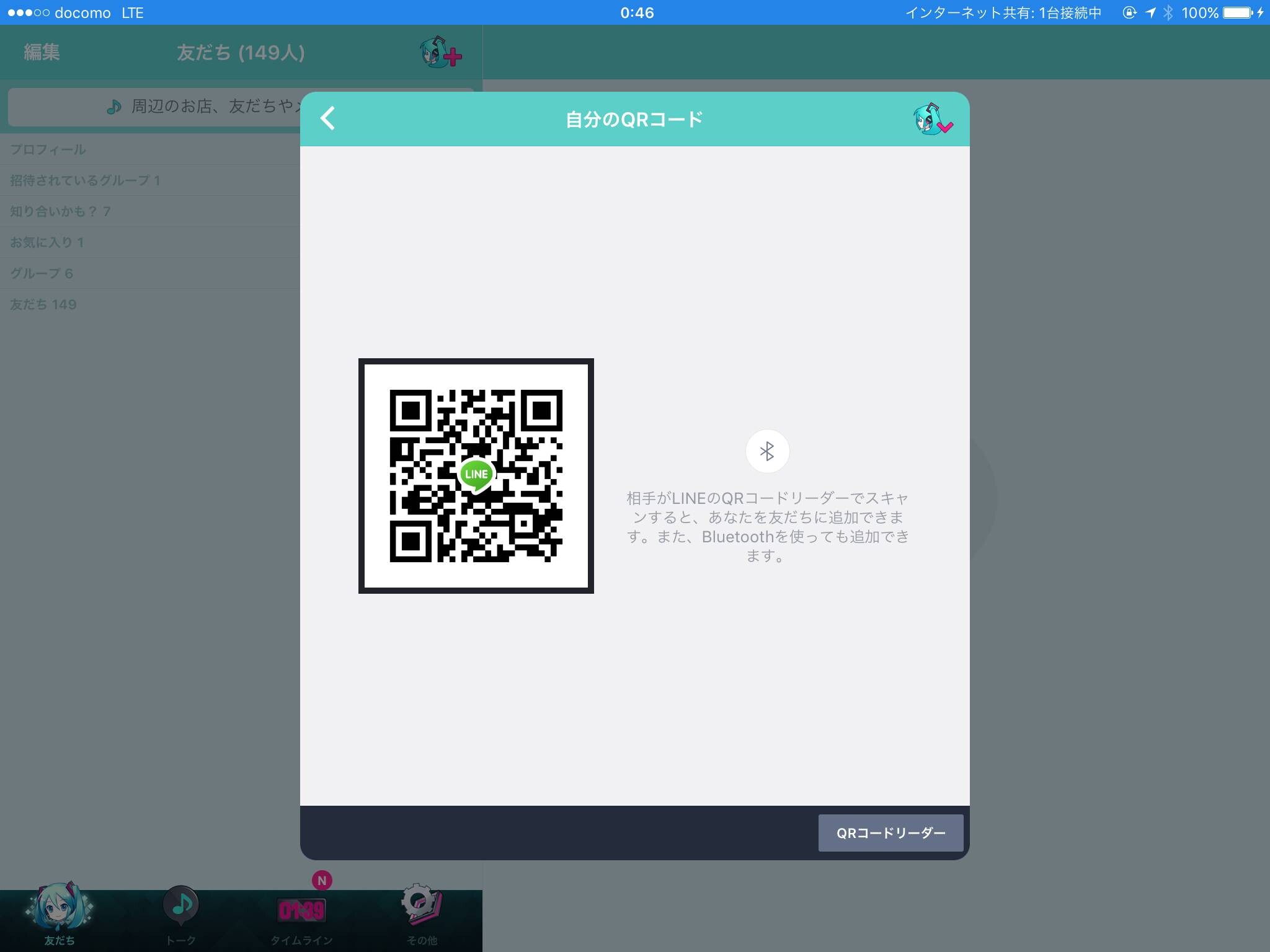The image size is (1270, 952).
Task: Switch to the タイムライン tab
Action: tap(301, 920)
